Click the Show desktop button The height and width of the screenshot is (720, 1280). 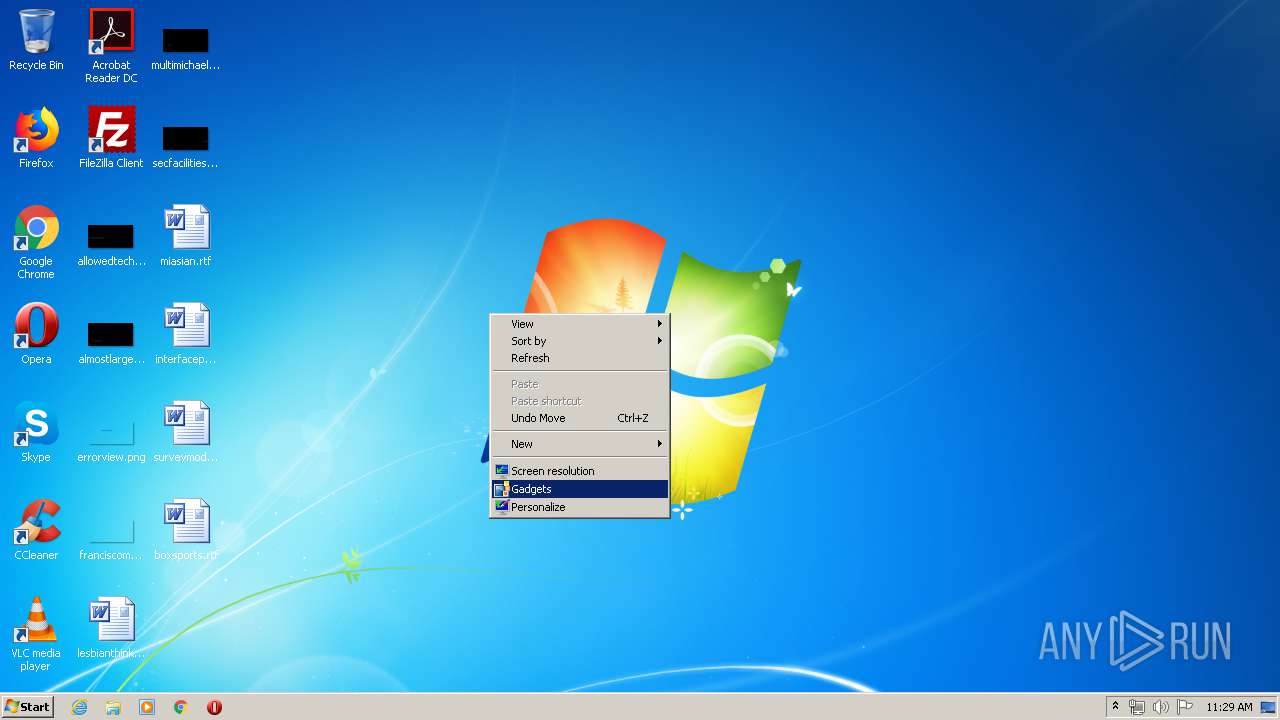[1269, 707]
